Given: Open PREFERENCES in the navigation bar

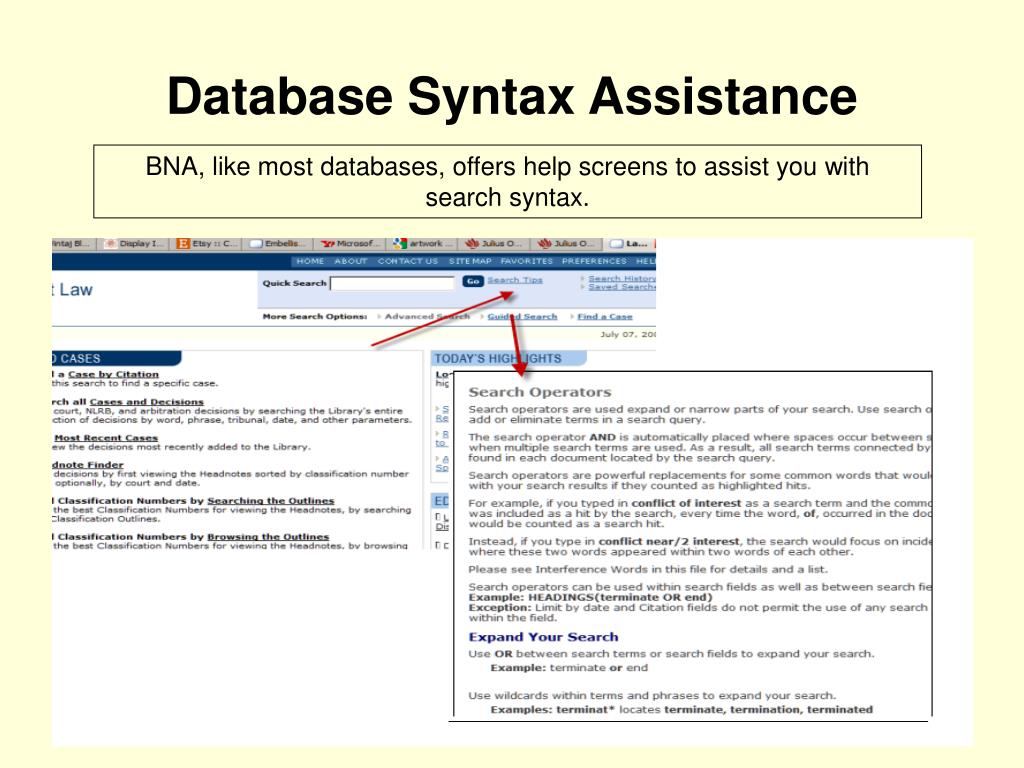Looking at the screenshot, I should pyautogui.click(x=594, y=261).
